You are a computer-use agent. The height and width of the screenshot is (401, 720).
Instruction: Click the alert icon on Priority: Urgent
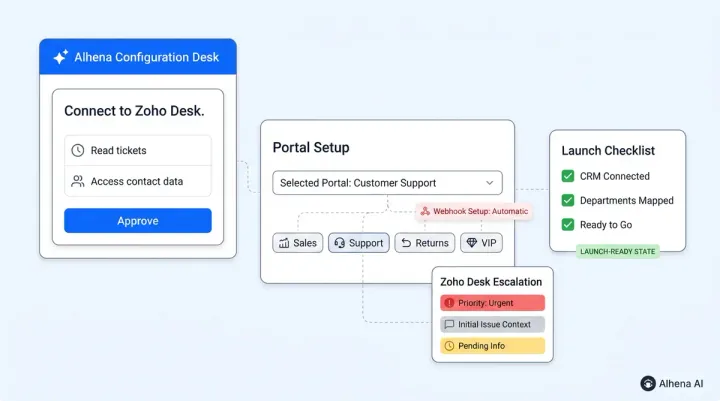tap(449, 303)
